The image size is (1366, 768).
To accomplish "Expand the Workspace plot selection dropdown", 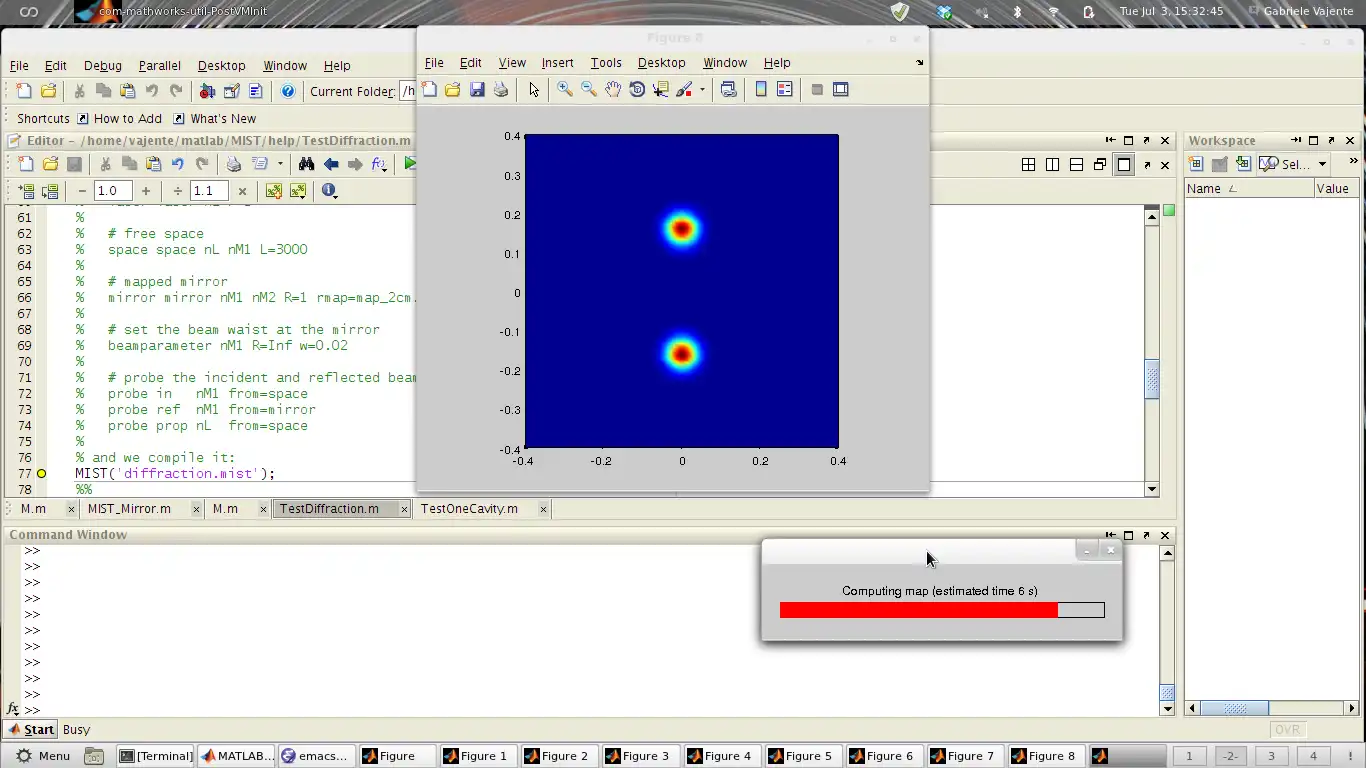I will [x=1322, y=164].
